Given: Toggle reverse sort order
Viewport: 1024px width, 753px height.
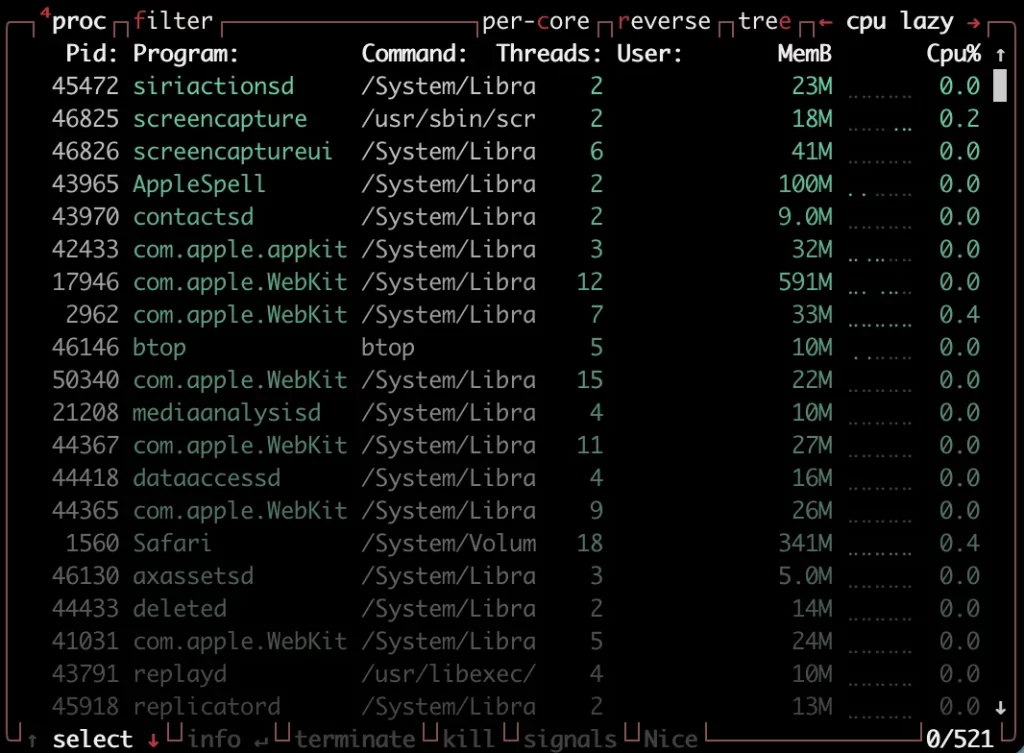Looking at the screenshot, I should [x=664, y=22].
